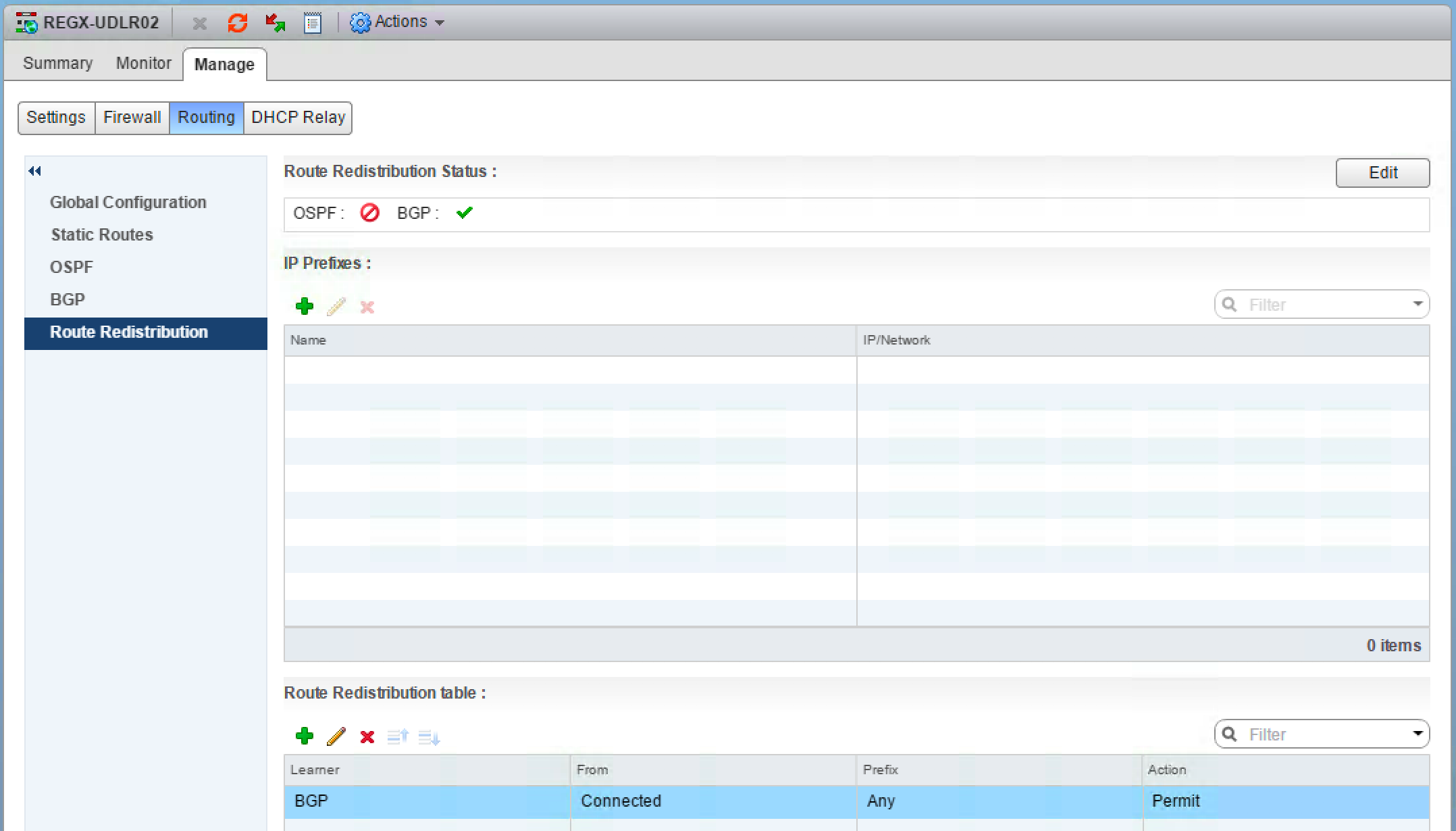Select BGP in the routing sidebar
This screenshot has height=831, width=1456.
68,299
